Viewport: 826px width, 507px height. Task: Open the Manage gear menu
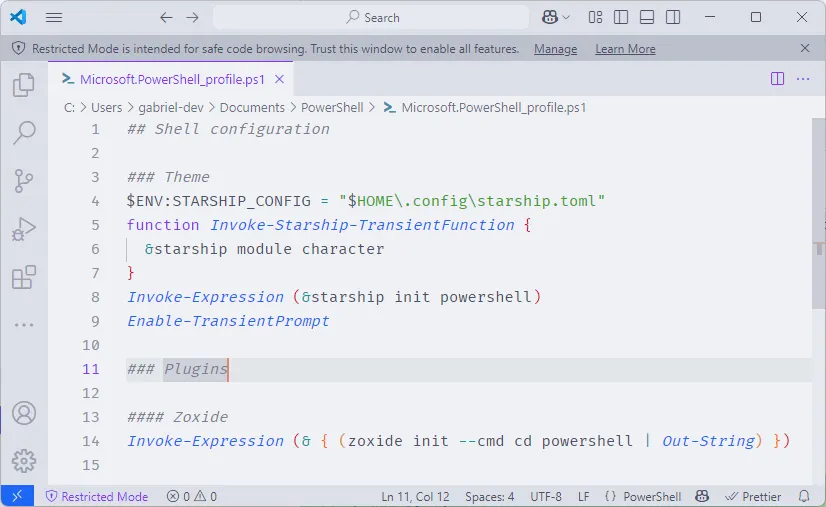point(24,461)
